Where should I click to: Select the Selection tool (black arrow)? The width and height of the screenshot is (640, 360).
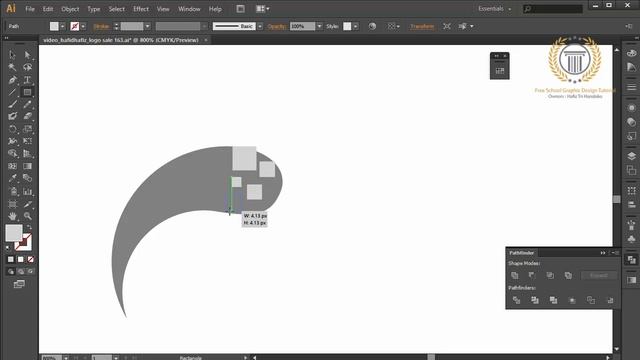pos(12,55)
